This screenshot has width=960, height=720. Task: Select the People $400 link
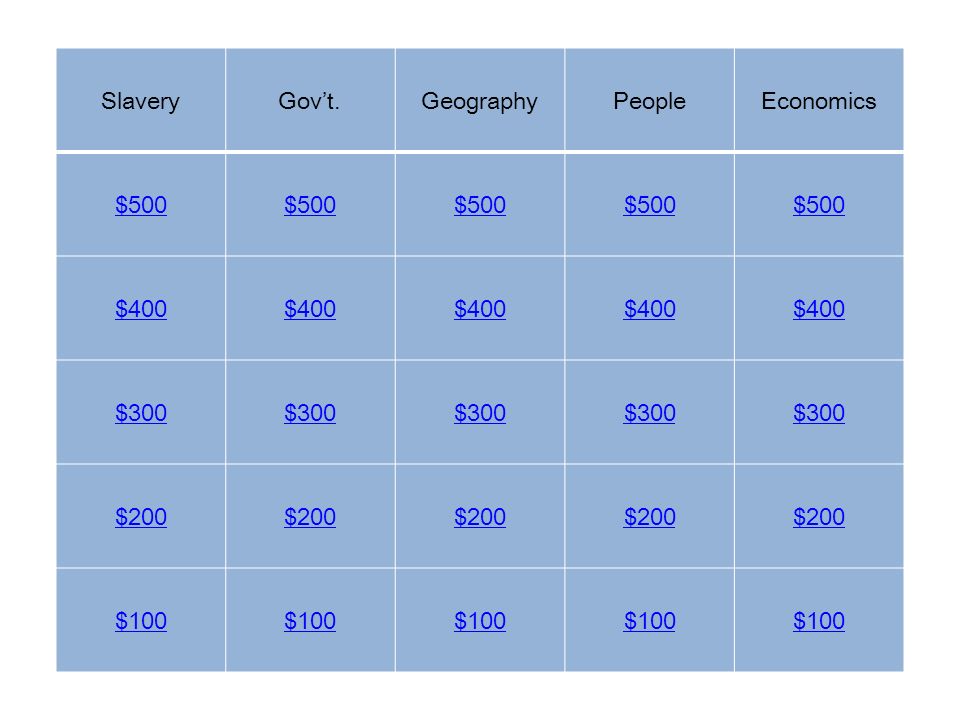coord(650,309)
